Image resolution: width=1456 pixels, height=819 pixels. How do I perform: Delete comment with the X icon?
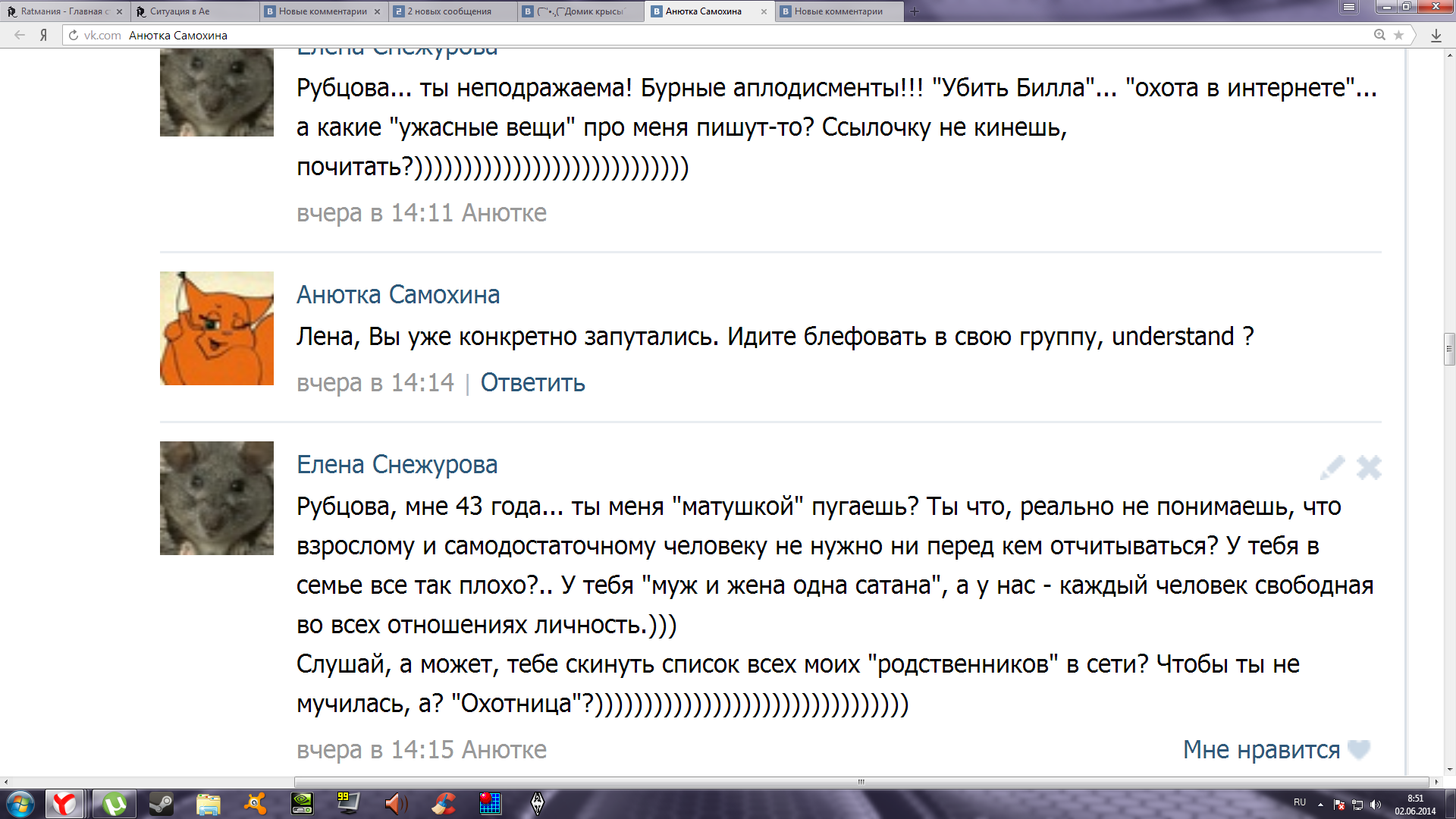[1369, 467]
